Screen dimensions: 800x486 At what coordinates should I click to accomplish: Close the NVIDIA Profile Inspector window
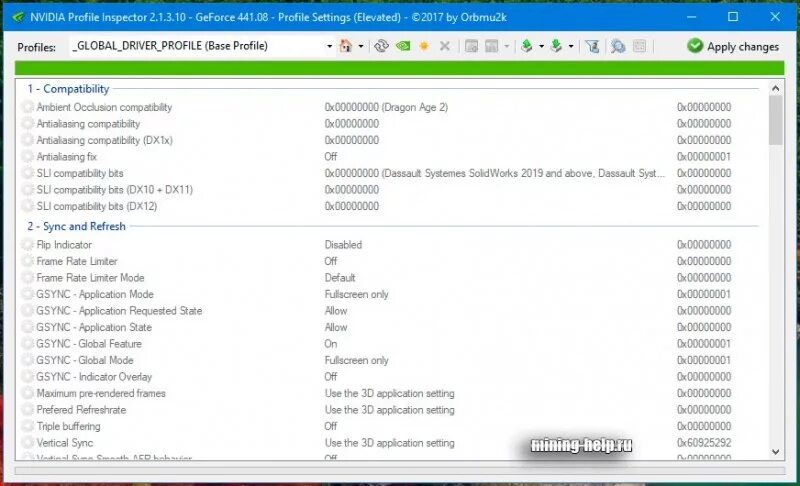tap(774, 17)
